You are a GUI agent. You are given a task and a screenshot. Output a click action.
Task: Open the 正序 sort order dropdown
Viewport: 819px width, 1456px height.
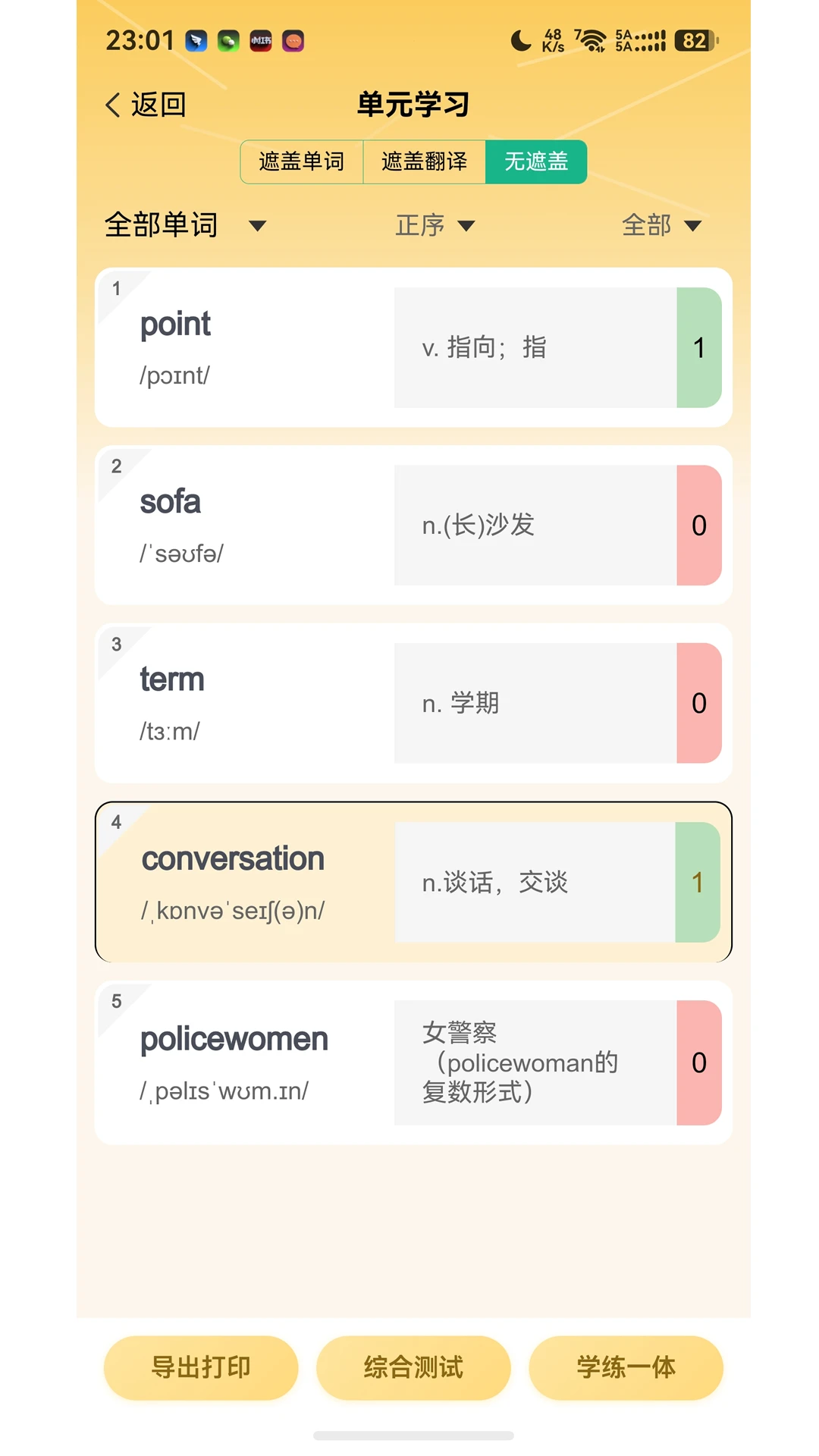pos(435,225)
